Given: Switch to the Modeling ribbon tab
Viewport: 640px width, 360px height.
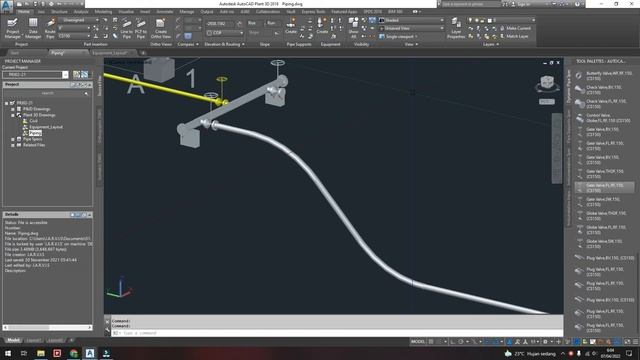Looking at the screenshot, I should click(103, 12).
